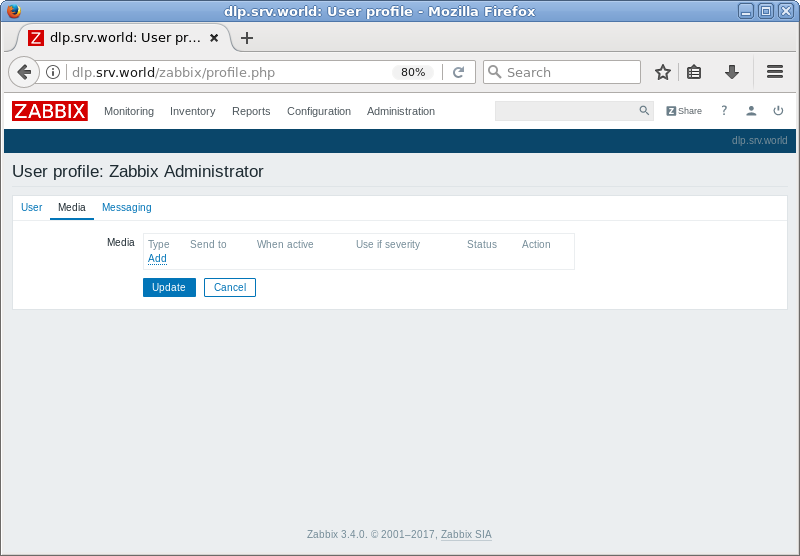Click the Firefox logo in title bar
Image resolution: width=800 pixels, height=556 pixels.
pos(14,11)
